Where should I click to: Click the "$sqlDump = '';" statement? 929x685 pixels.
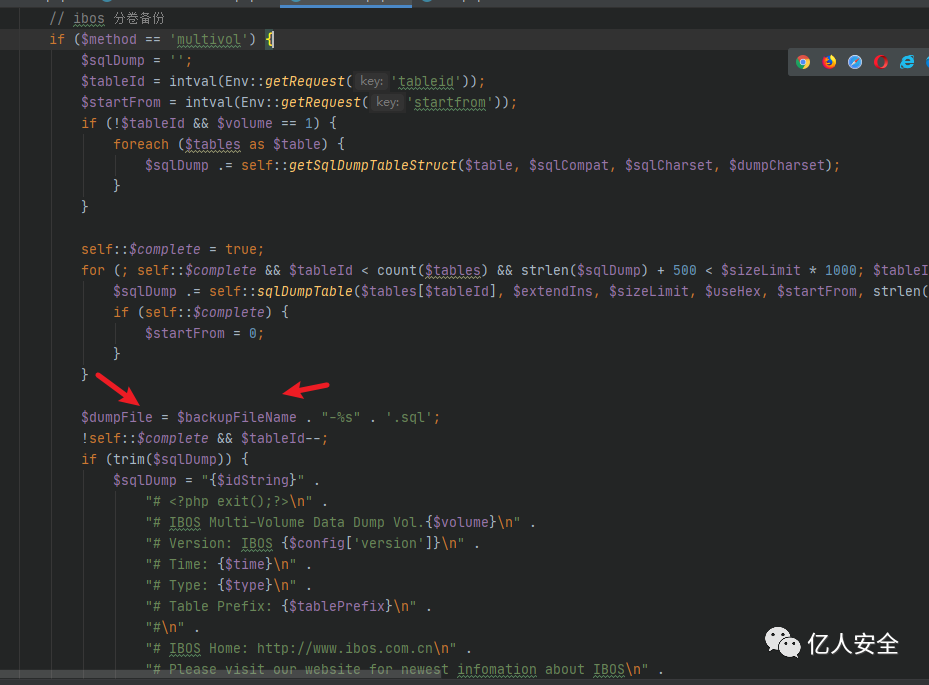(x=137, y=60)
